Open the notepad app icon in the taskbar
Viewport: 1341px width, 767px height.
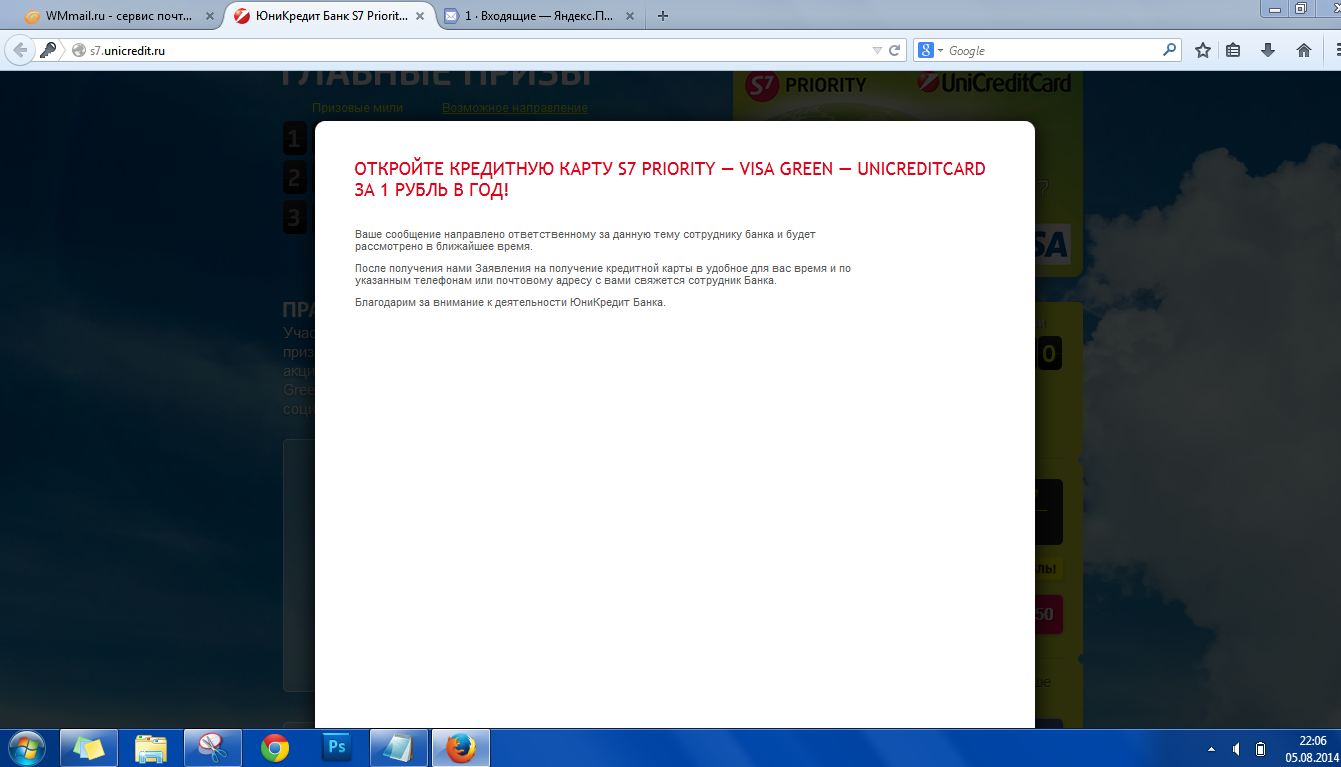(x=399, y=748)
